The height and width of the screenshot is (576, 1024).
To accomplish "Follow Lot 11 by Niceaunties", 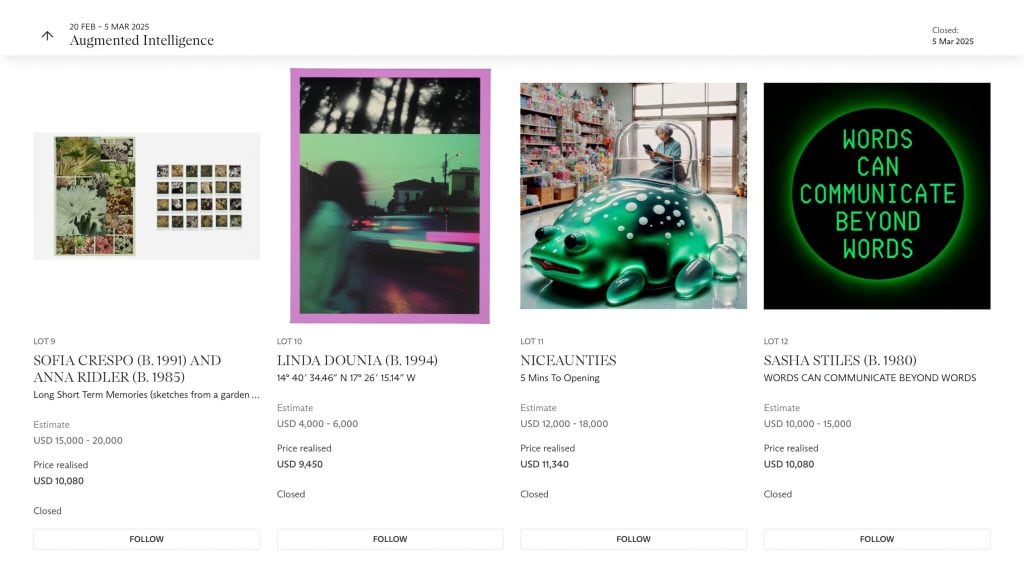I will click(633, 539).
